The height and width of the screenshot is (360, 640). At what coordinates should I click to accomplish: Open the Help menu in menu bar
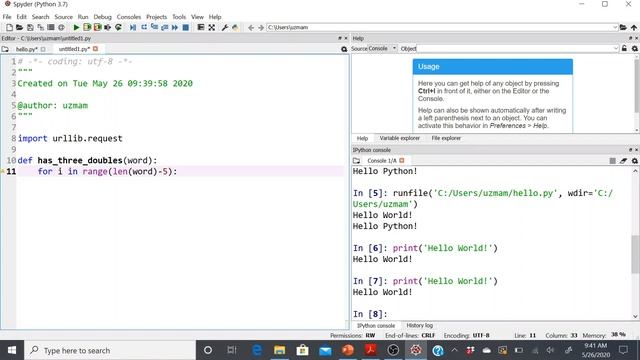pyautogui.click(x=215, y=17)
